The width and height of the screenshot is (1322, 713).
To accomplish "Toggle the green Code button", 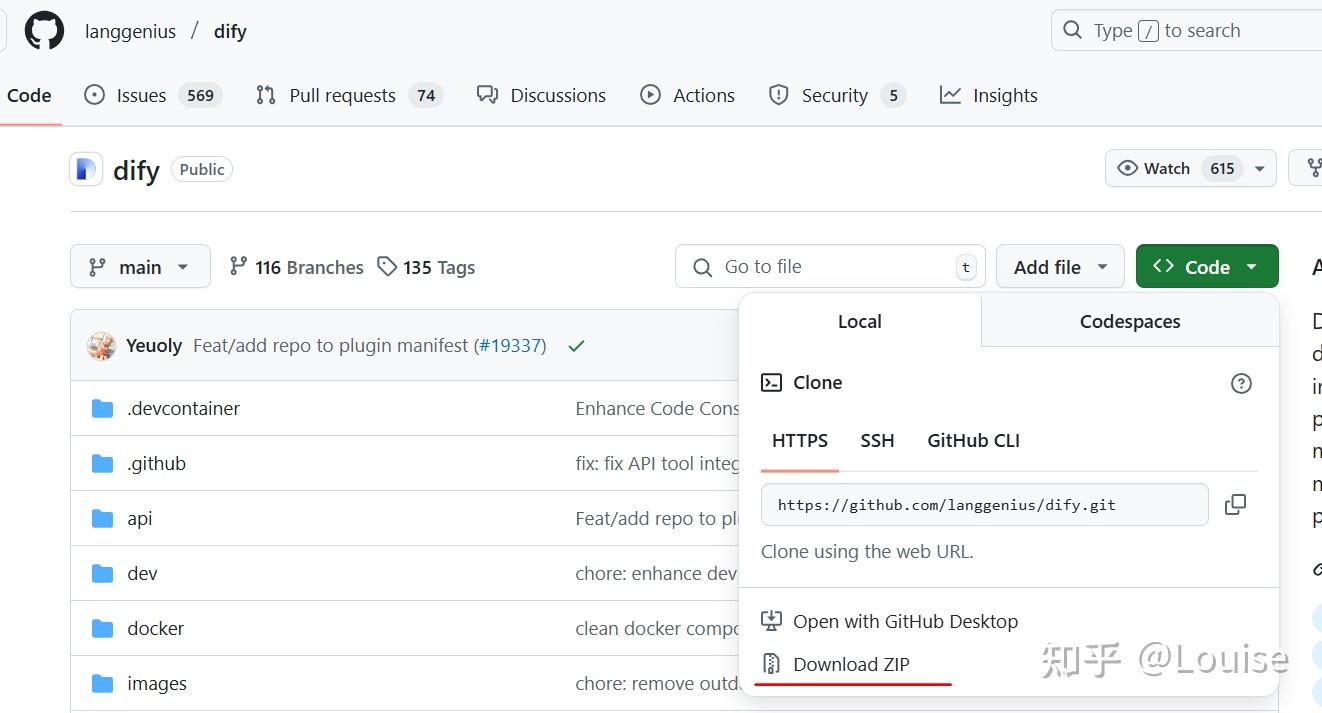I will [1206, 267].
